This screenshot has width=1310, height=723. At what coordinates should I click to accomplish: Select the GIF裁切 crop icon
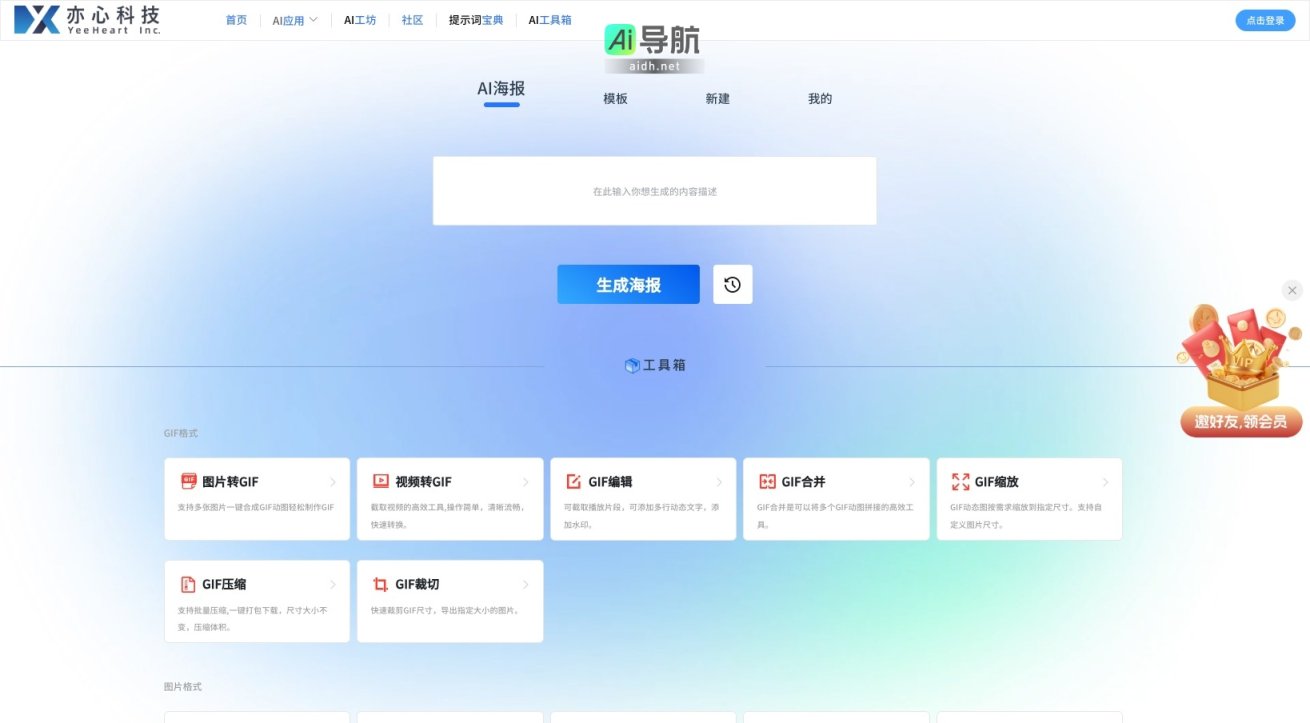(x=378, y=584)
